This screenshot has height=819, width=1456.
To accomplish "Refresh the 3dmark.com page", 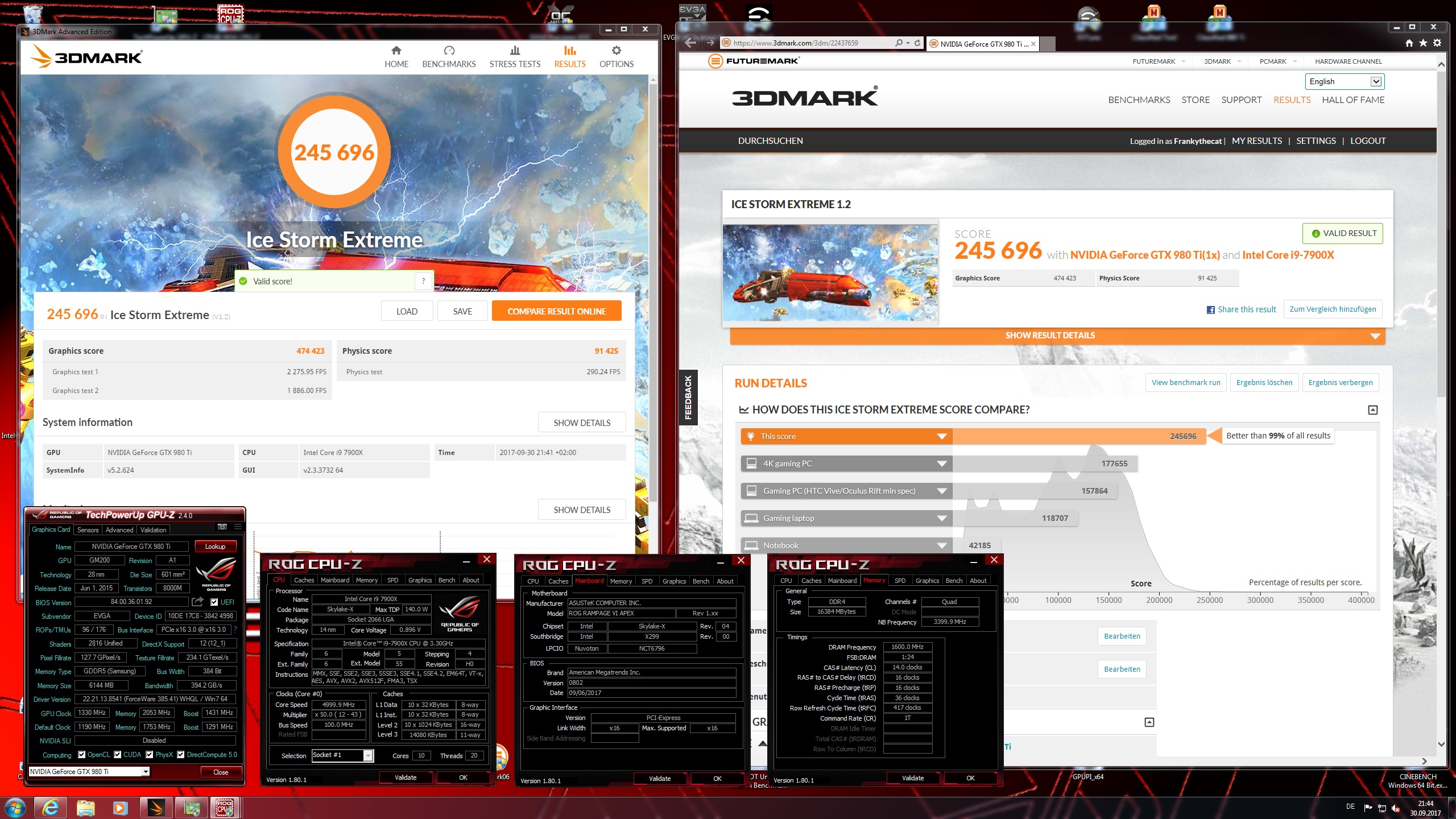I will [x=917, y=43].
